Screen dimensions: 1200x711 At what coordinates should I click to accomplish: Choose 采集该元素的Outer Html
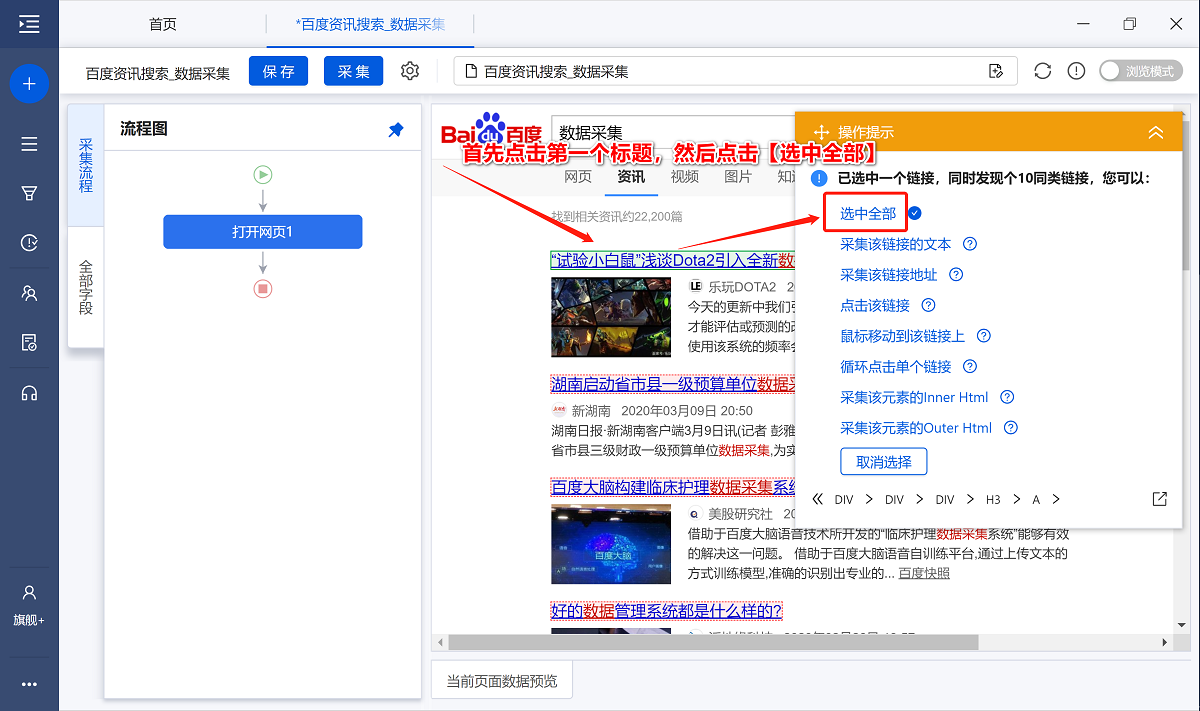(x=916, y=428)
